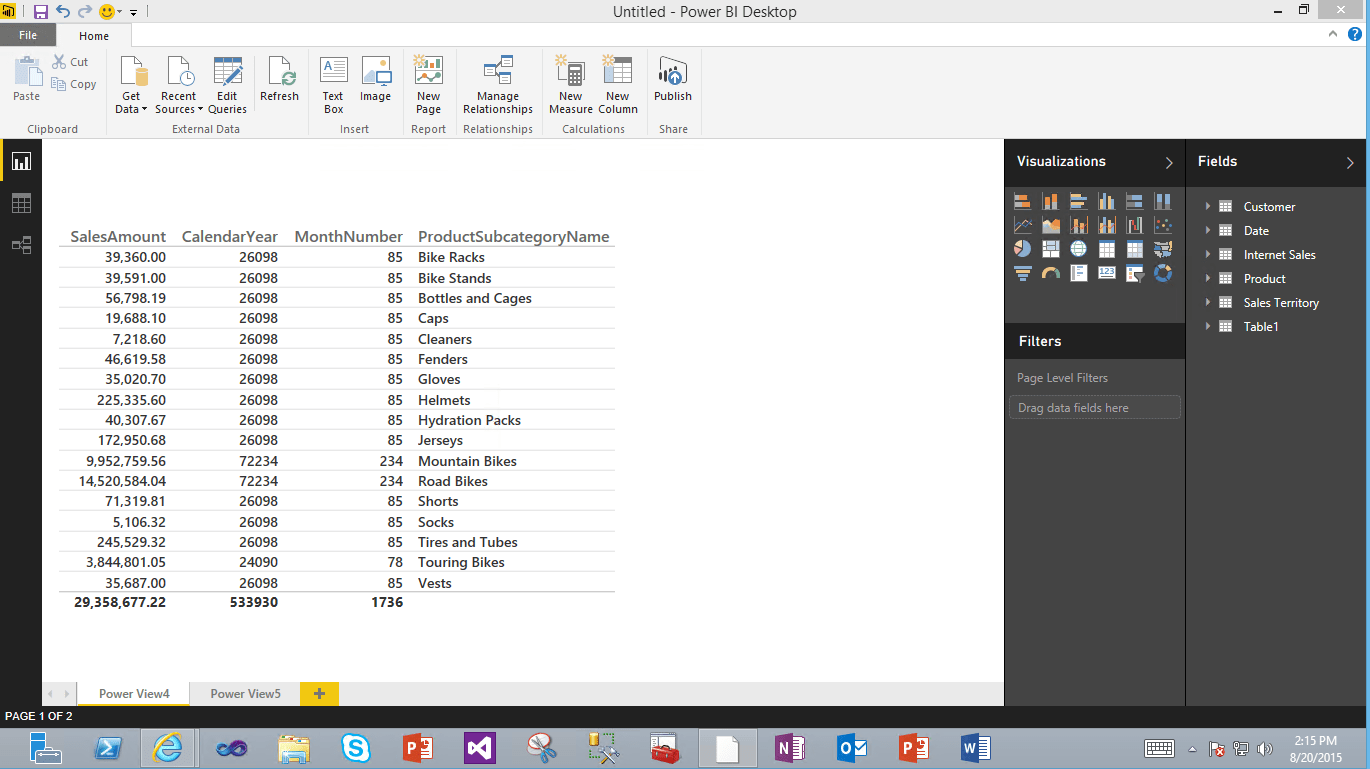Click the Refresh button
The width and height of the screenshot is (1370, 769).
pyautogui.click(x=279, y=80)
